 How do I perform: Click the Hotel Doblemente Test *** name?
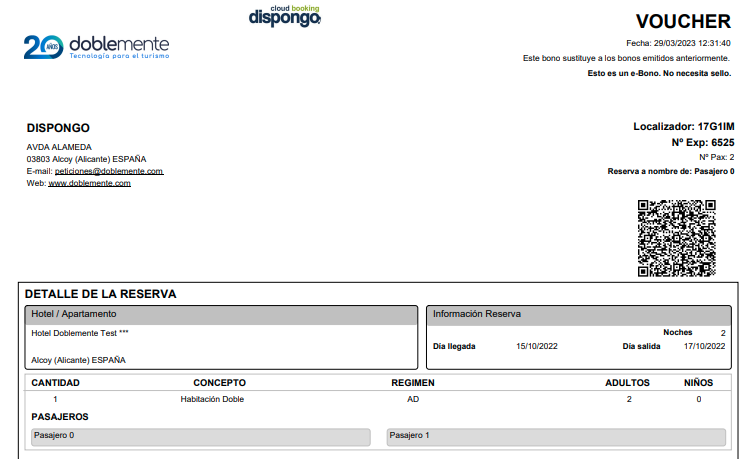(x=80, y=333)
